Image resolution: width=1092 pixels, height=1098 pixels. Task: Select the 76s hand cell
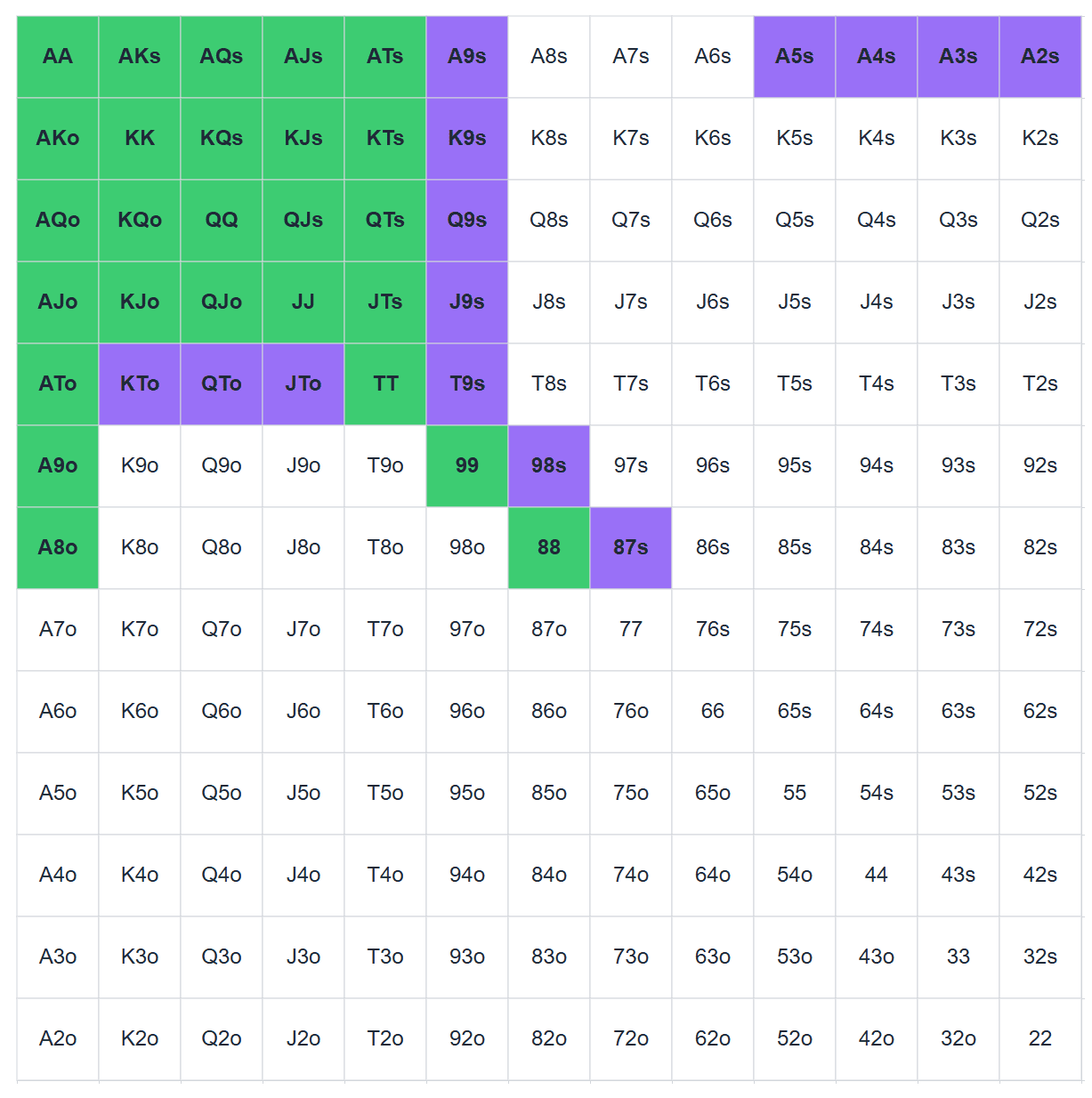click(713, 630)
